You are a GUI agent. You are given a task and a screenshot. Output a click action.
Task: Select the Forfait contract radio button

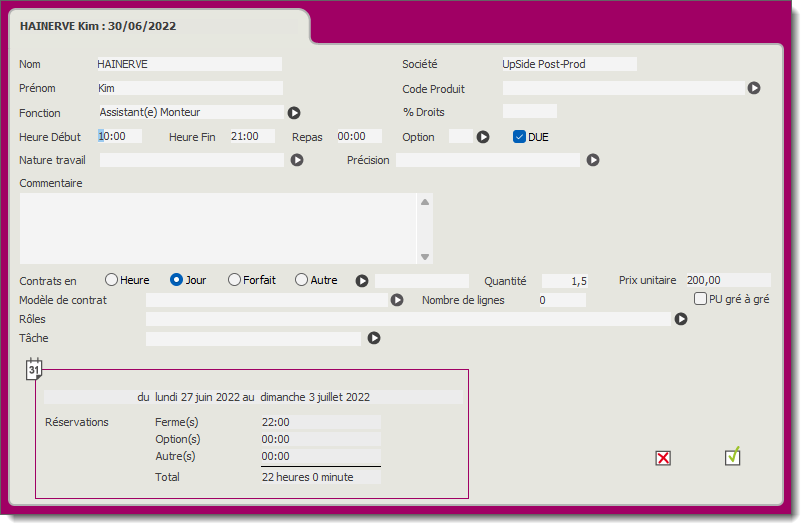click(234, 280)
